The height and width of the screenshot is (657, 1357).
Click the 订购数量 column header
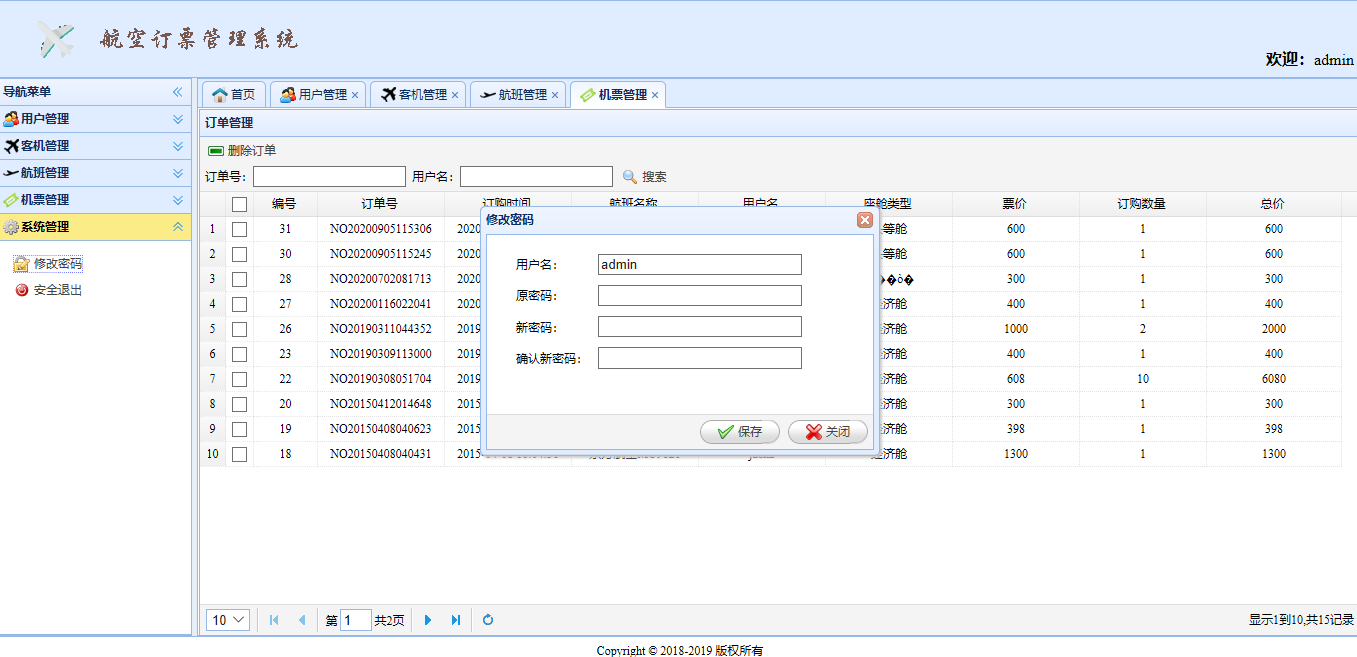(1142, 204)
